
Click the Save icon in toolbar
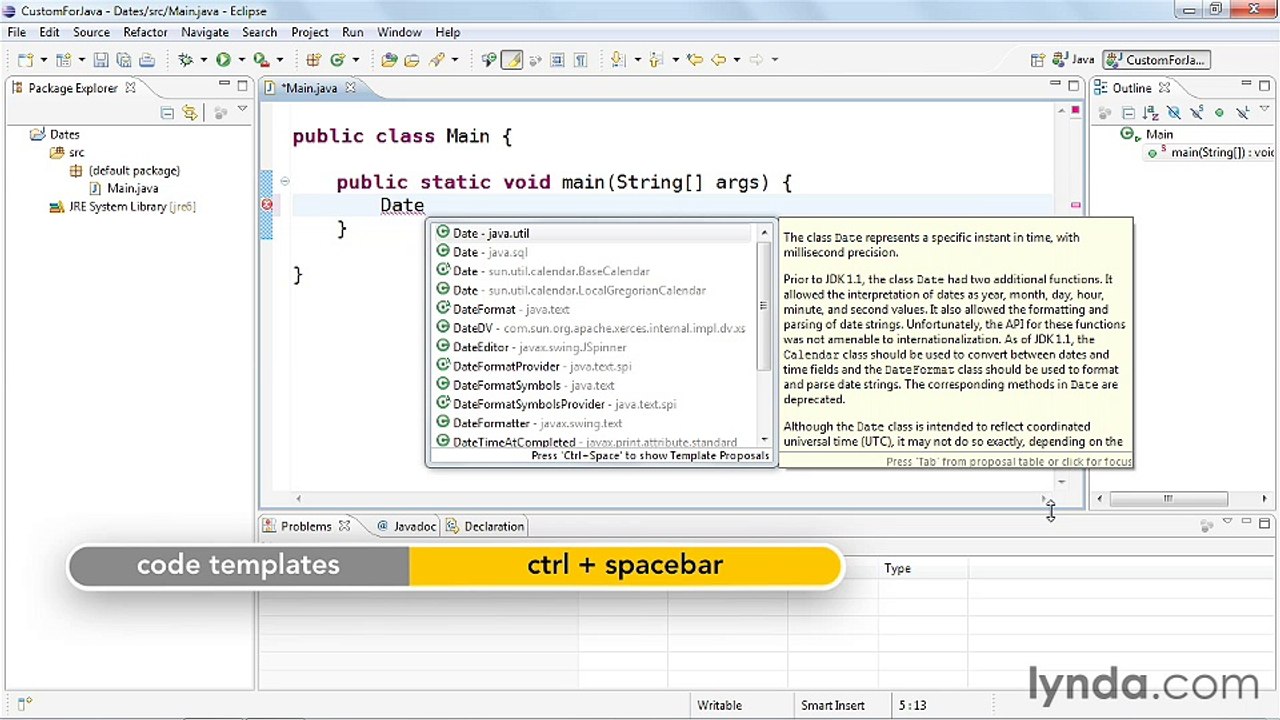point(100,60)
